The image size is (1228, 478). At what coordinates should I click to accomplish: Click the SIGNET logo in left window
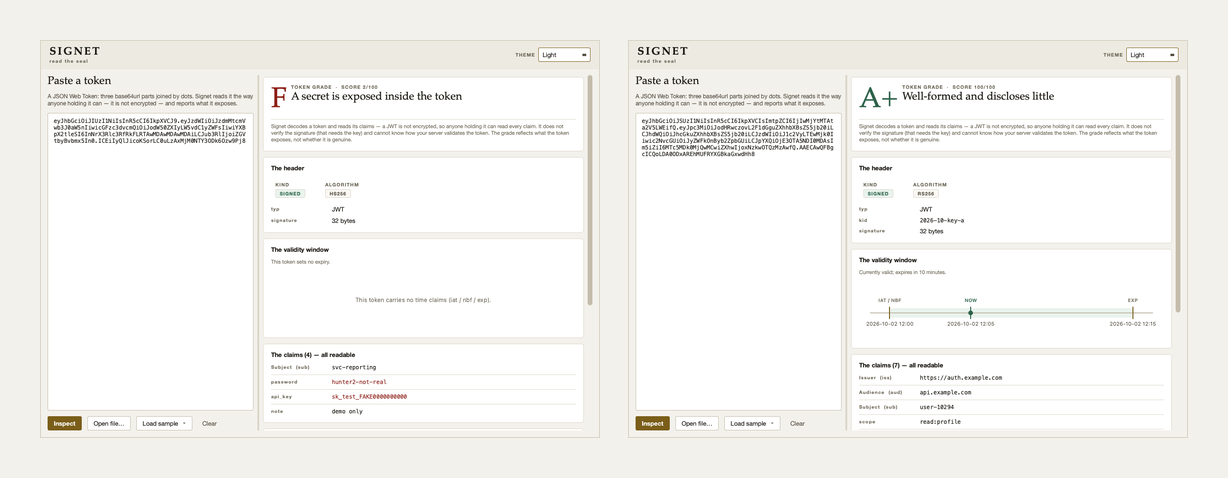tap(75, 51)
